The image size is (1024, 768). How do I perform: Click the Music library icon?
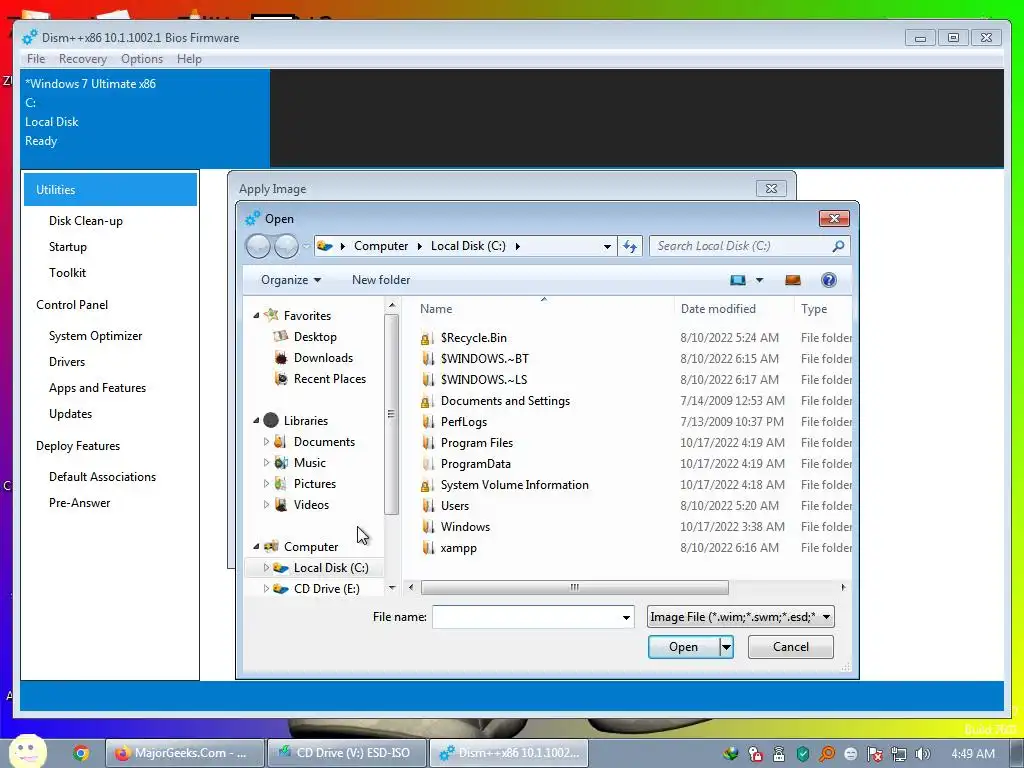(x=281, y=463)
